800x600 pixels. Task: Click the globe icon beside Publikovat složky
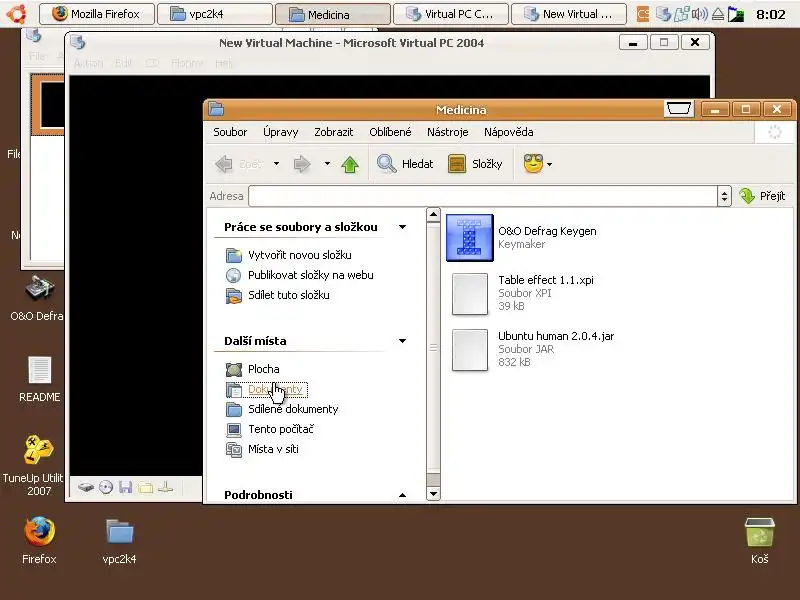click(234, 275)
